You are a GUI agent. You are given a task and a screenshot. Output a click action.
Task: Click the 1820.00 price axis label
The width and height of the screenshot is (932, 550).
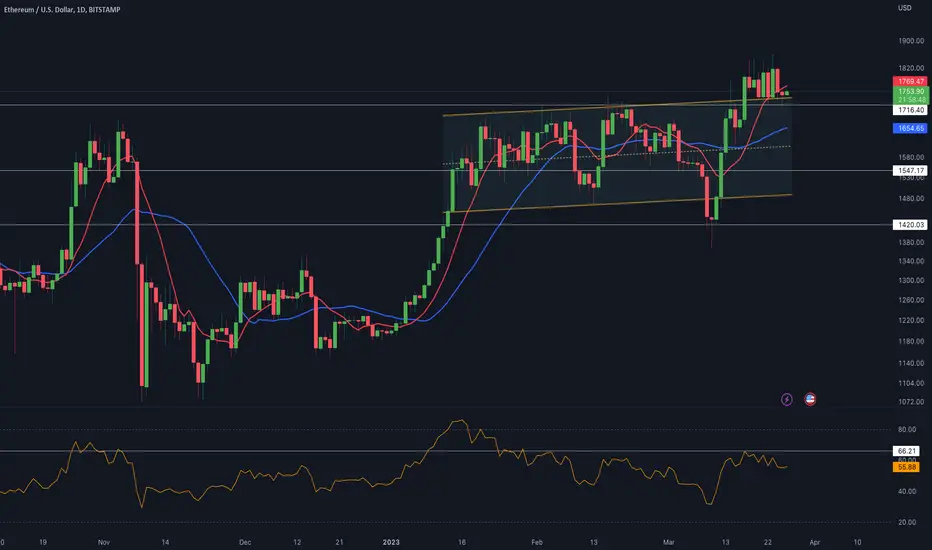pos(911,68)
